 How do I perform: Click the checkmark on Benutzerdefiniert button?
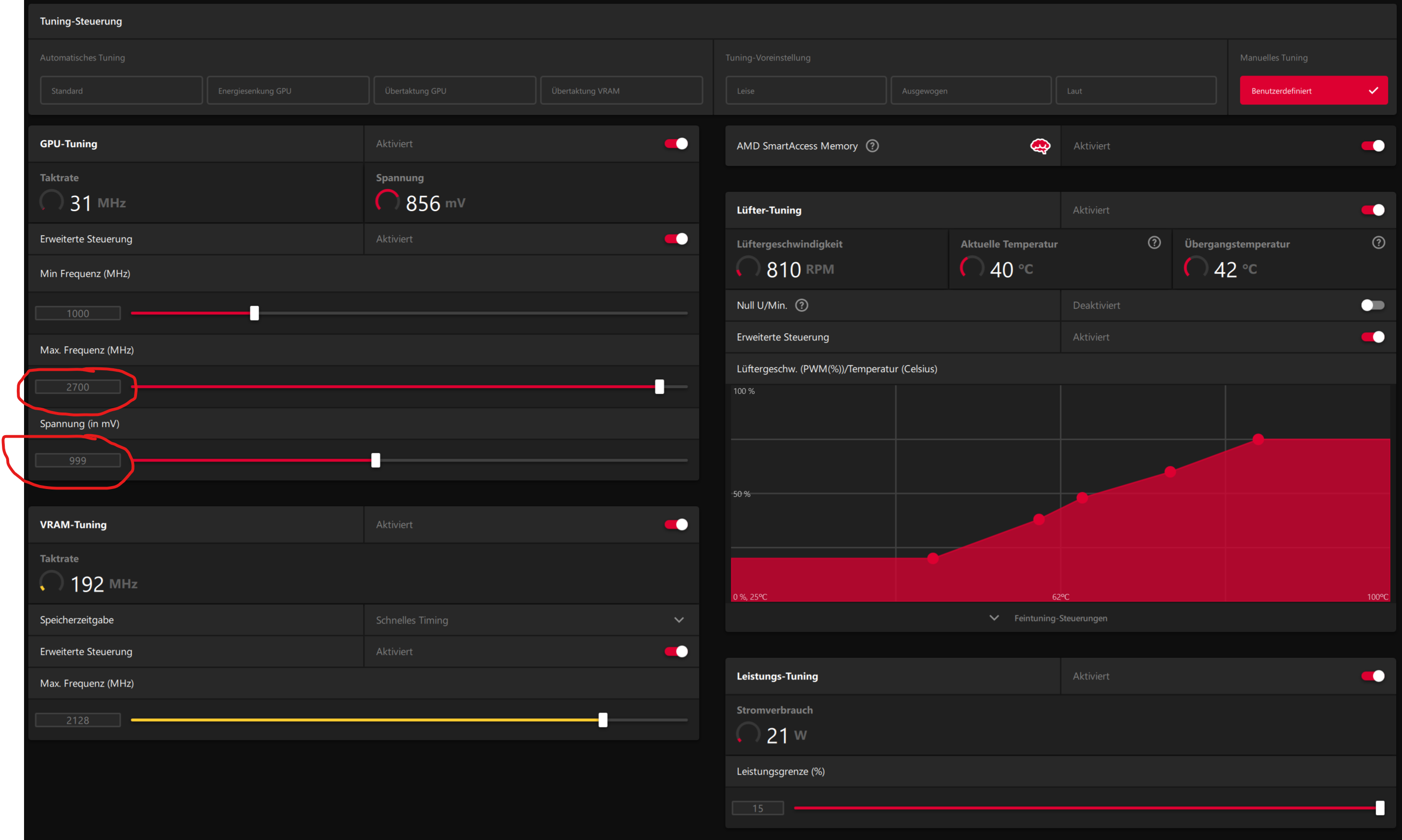click(x=1373, y=90)
